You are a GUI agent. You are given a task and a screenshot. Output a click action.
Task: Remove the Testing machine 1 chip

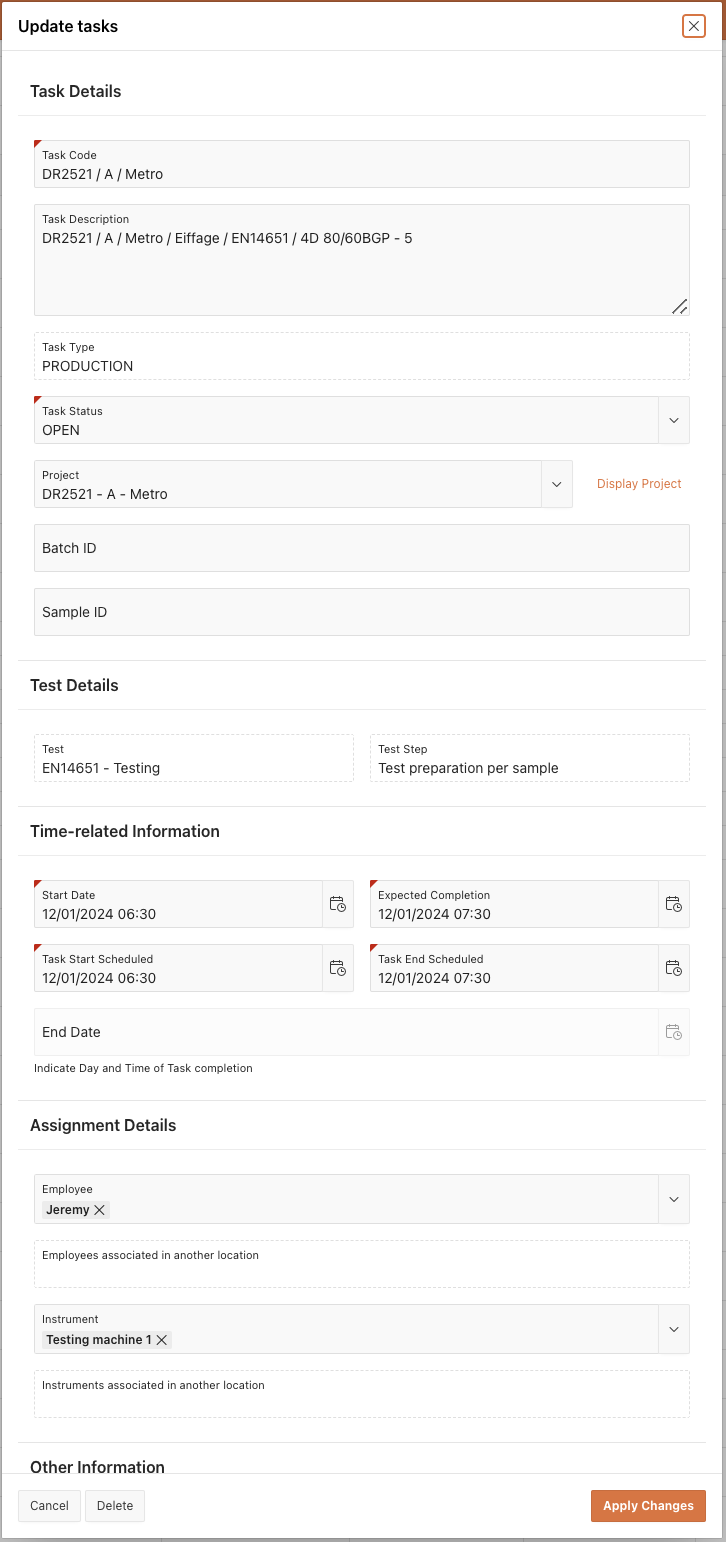tap(161, 1340)
